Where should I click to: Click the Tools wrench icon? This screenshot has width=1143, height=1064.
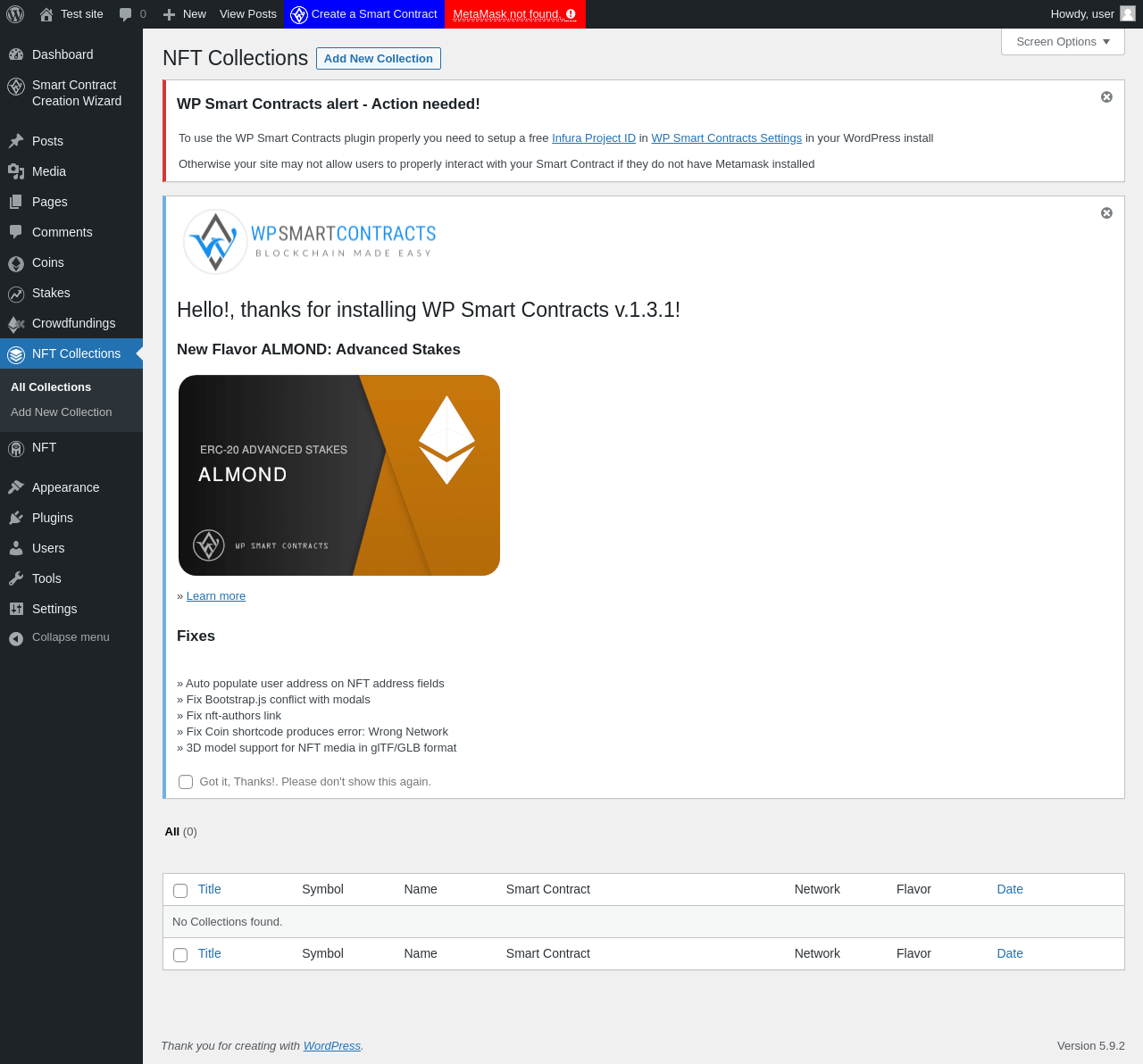point(16,578)
